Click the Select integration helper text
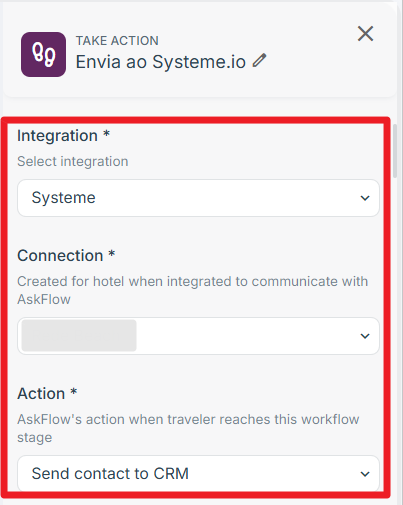 pos(73,161)
